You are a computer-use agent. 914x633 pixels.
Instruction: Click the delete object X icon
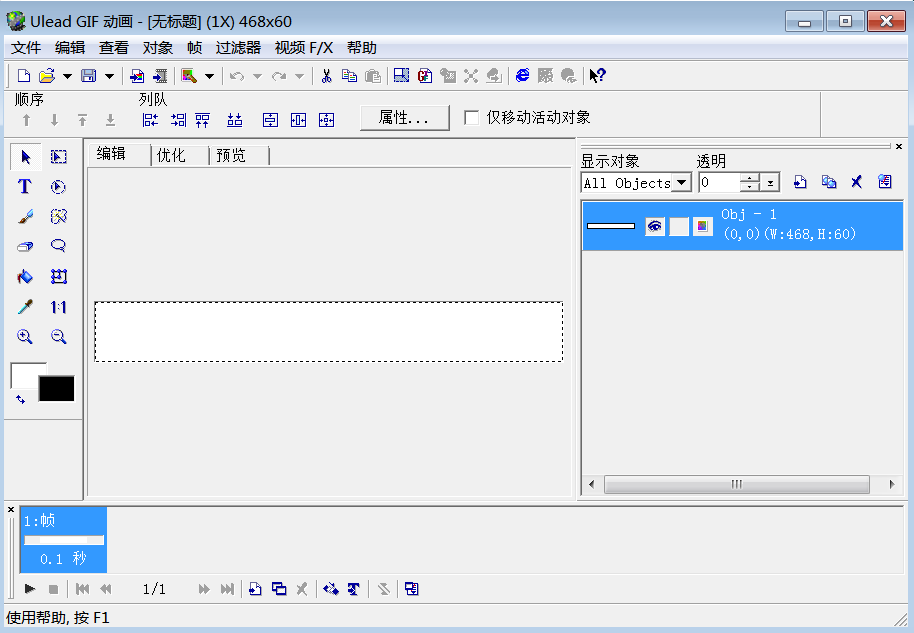pos(856,182)
